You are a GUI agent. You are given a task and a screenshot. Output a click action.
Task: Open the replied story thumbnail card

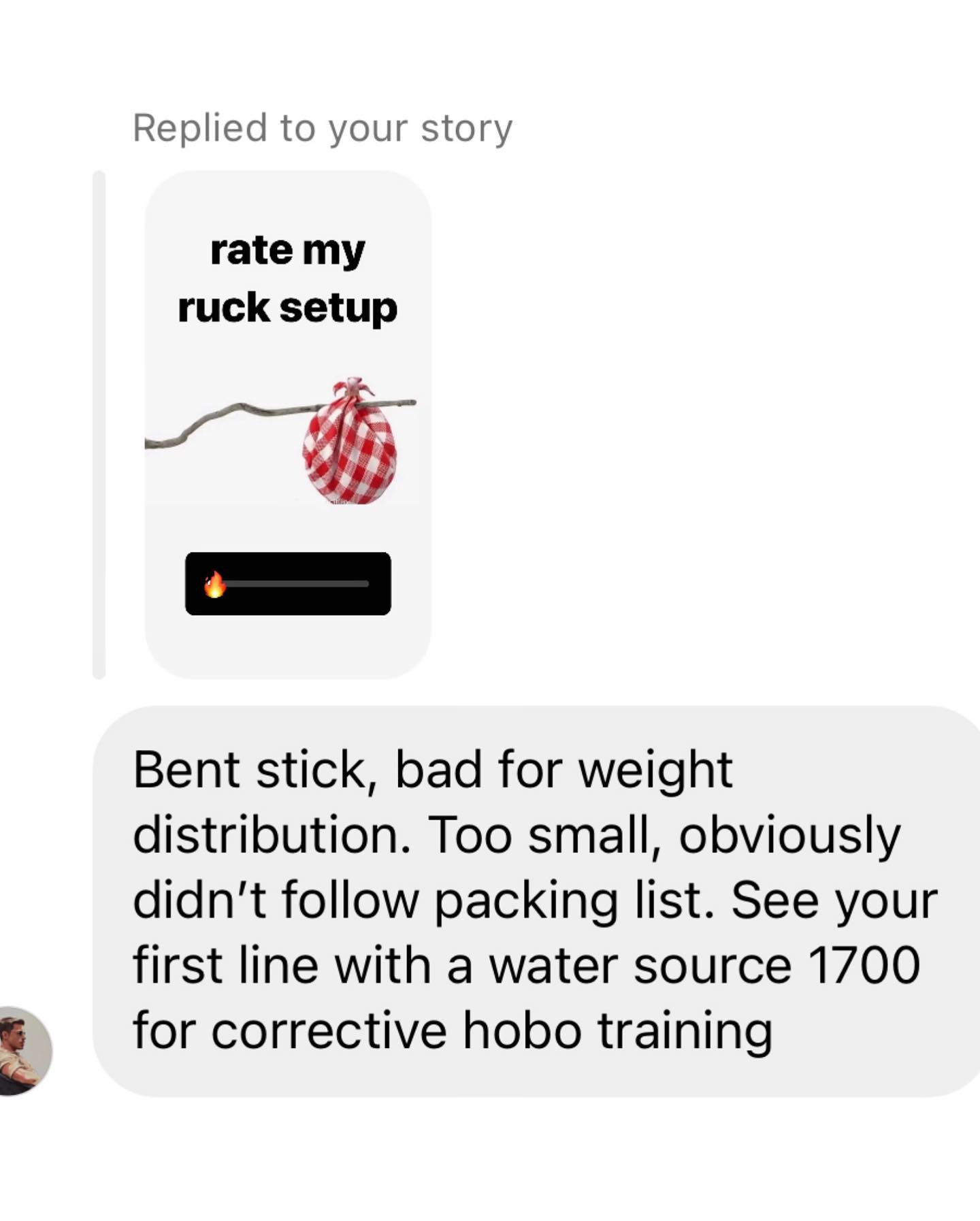point(288,425)
